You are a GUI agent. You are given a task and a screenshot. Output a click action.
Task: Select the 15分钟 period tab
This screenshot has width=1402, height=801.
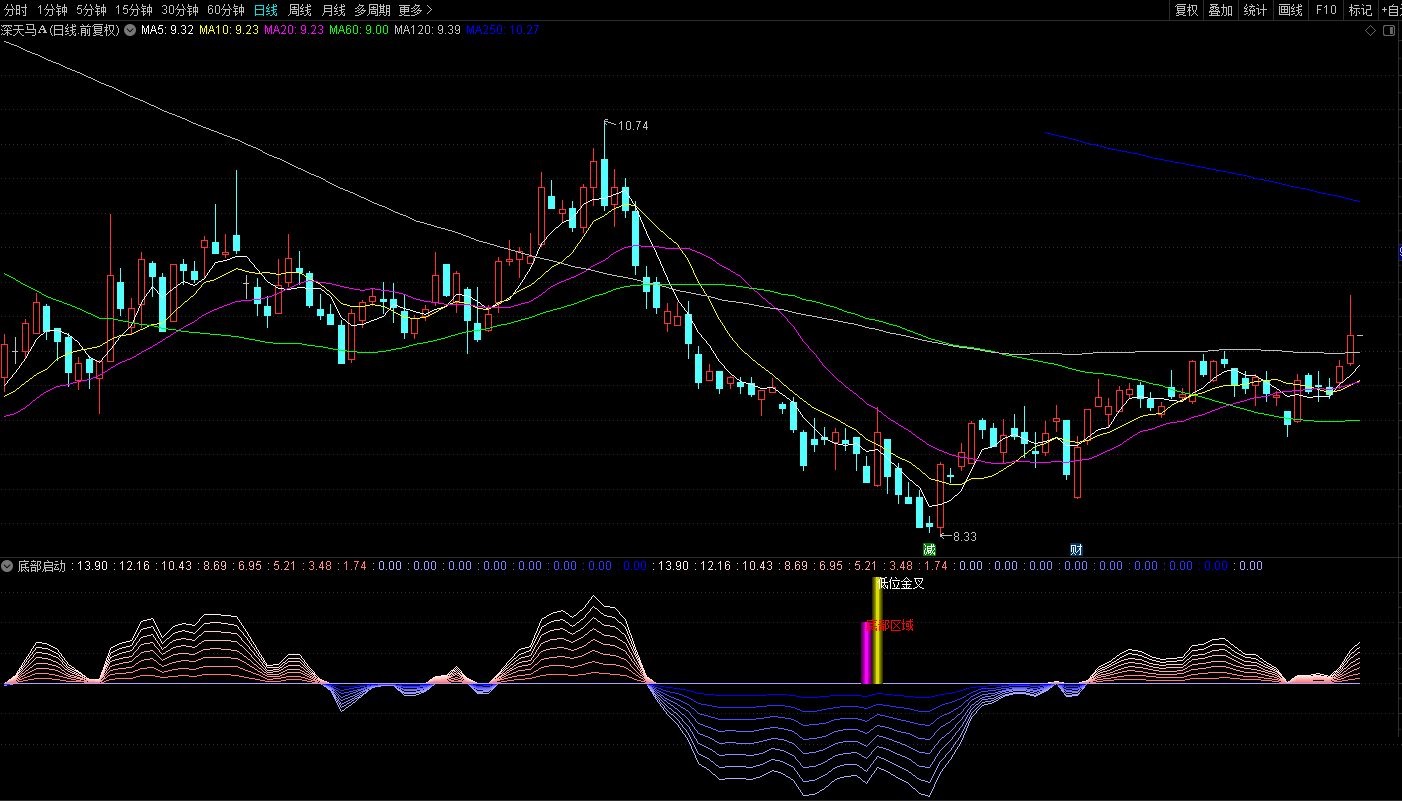[134, 10]
